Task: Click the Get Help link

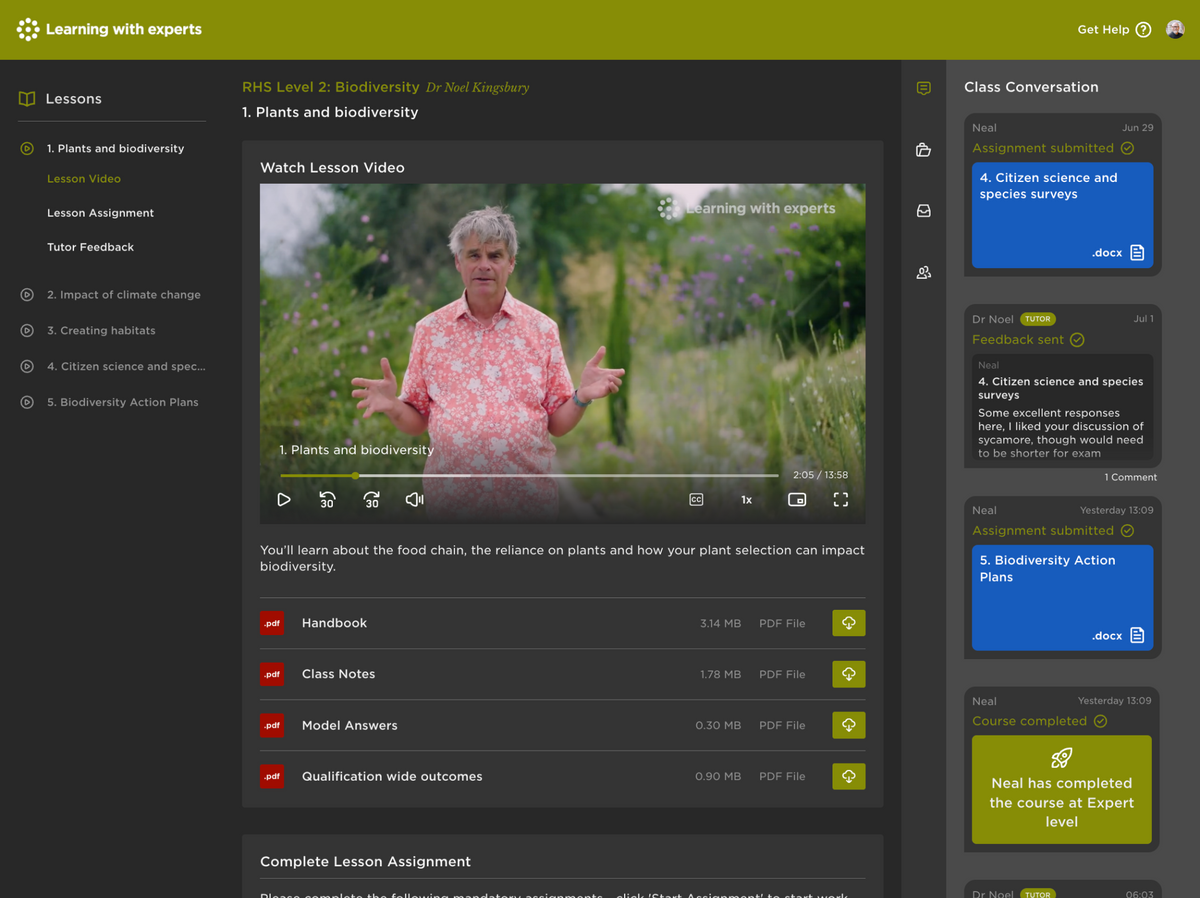Action: pos(1103,30)
